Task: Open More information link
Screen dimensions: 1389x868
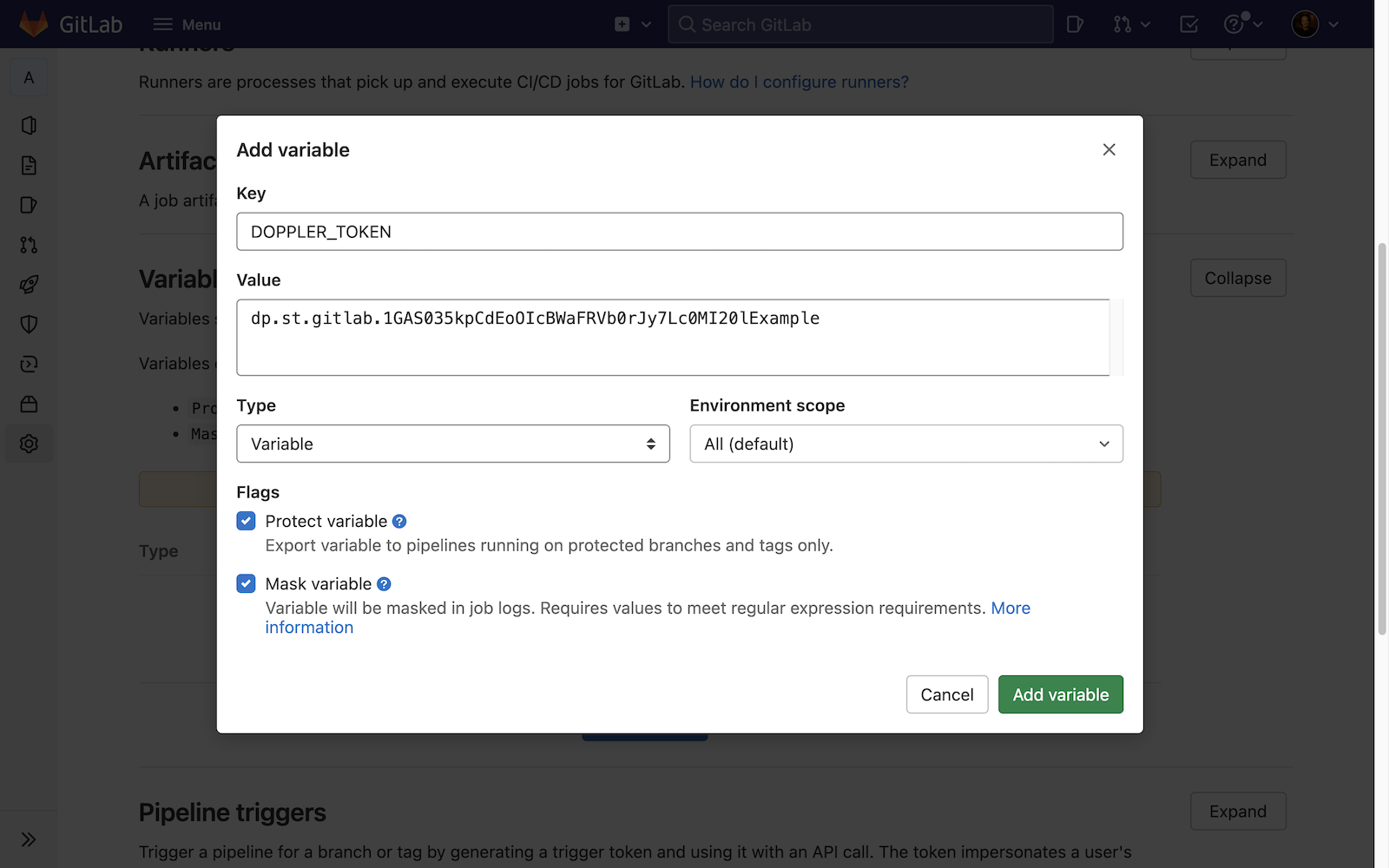Action: [1010, 608]
